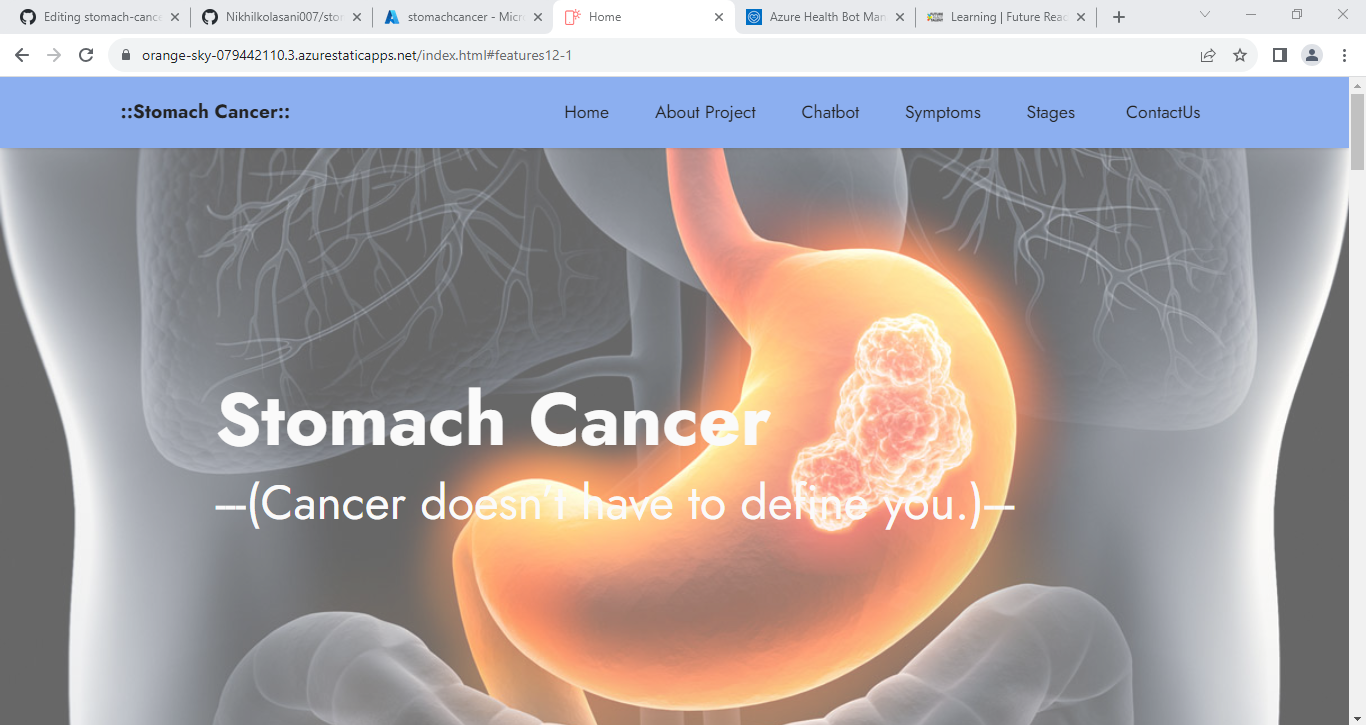Screen dimensions: 1366x725
Task: Open the Chatbot navigation link
Action: (829, 112)
